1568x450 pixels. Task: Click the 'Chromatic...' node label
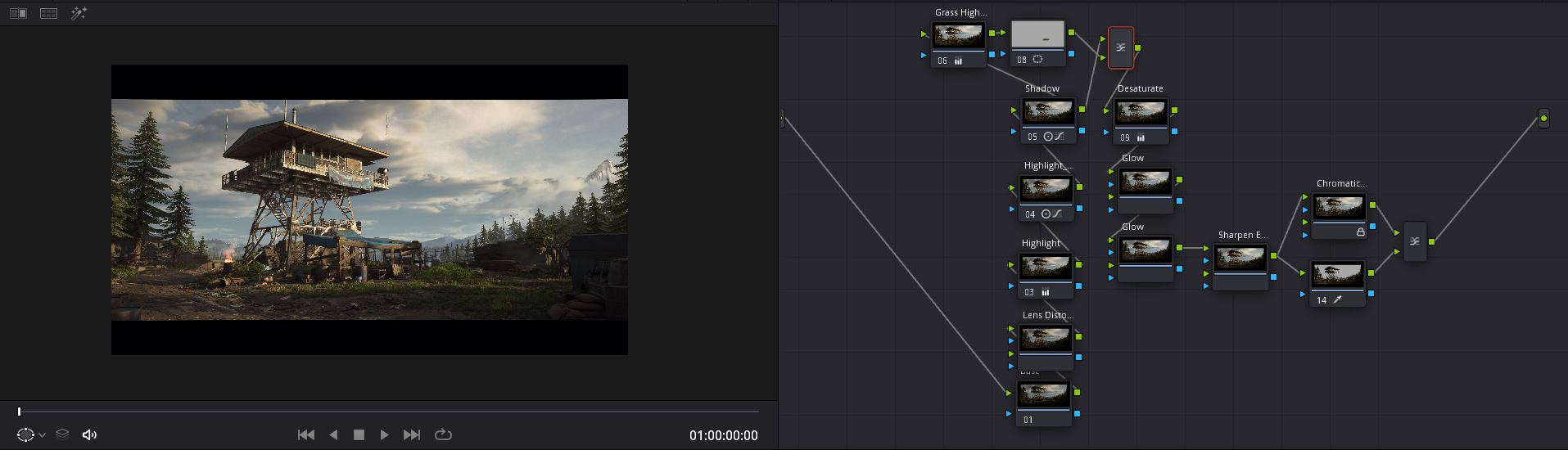1341,183
